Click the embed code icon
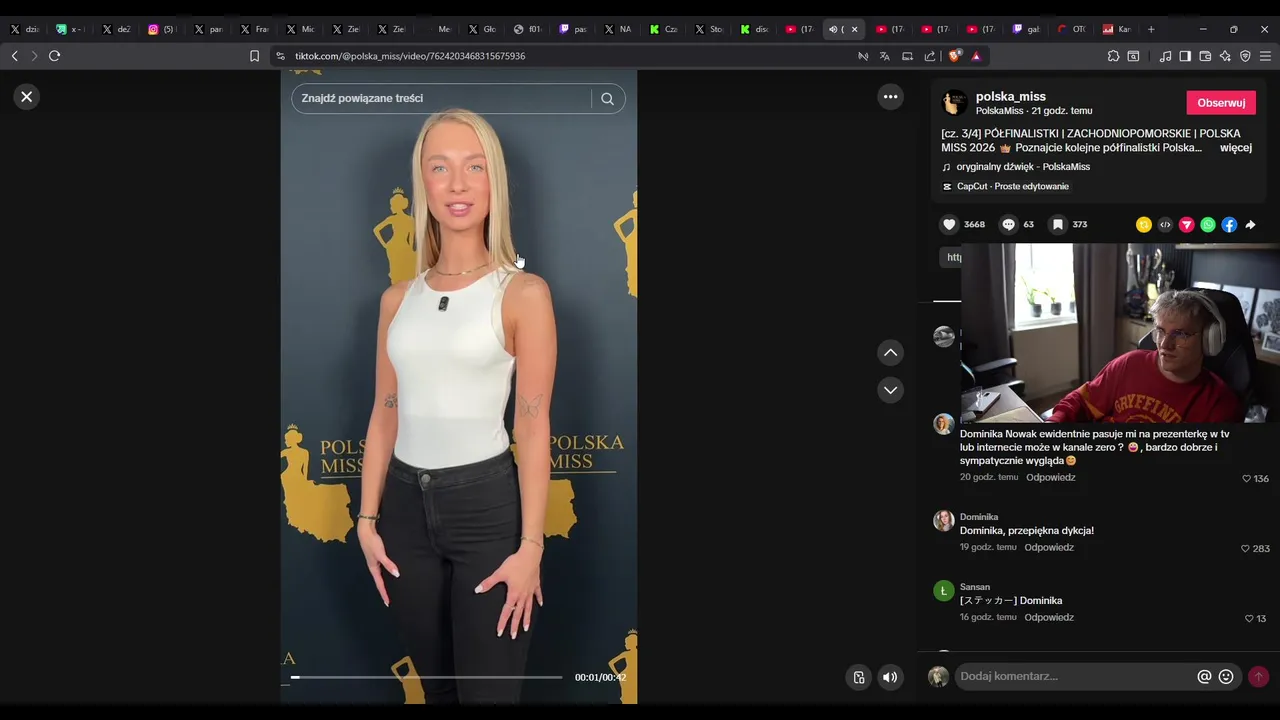 click(1165, 225)
